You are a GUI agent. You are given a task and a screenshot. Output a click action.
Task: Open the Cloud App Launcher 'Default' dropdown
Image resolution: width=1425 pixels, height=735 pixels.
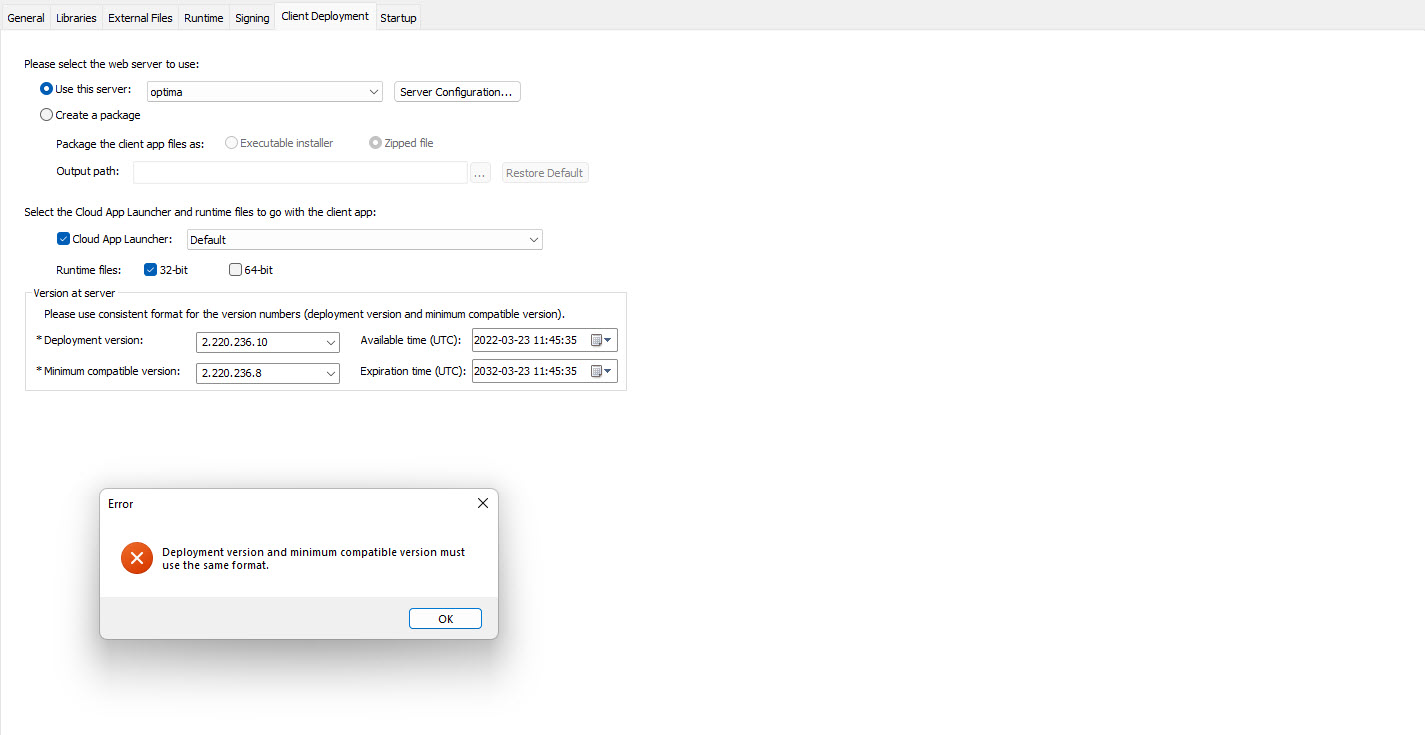coord(534,240)
